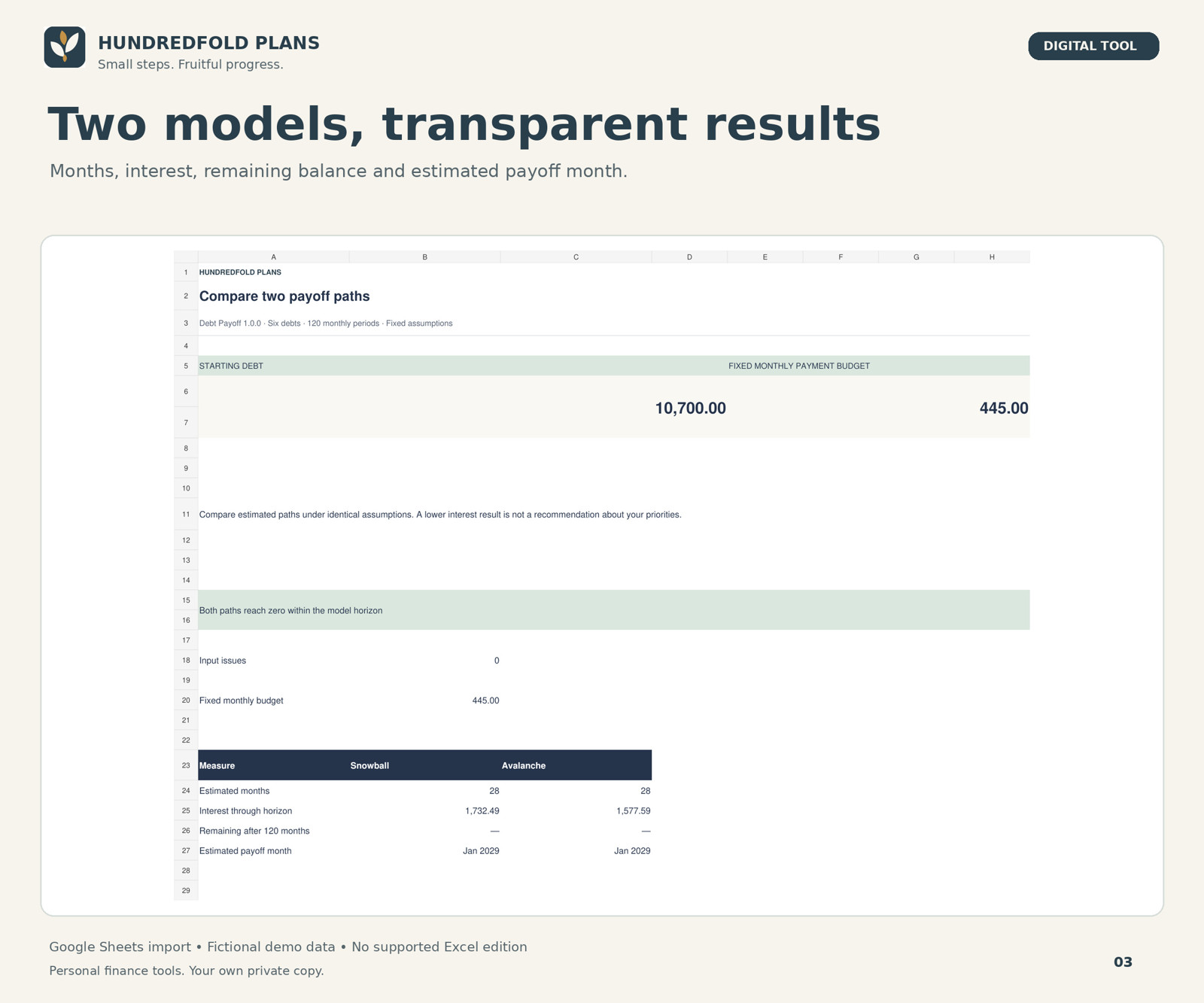Screen dimensions: 1204x1003
Task: Select the 'Estimated payoff month' row label
Action: click(245, 851)
